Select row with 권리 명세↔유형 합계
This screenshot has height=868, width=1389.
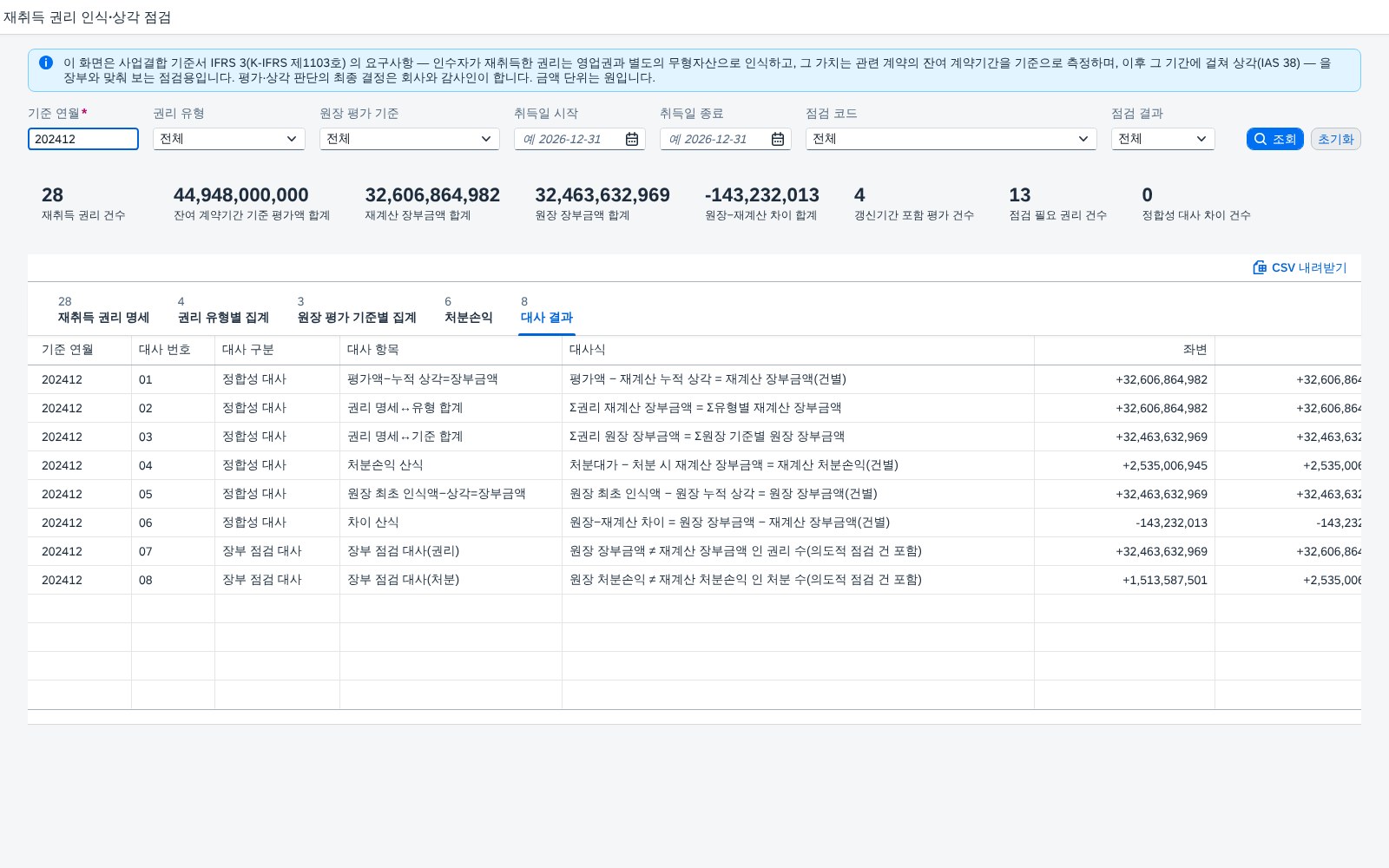click(x=694, y=408)
